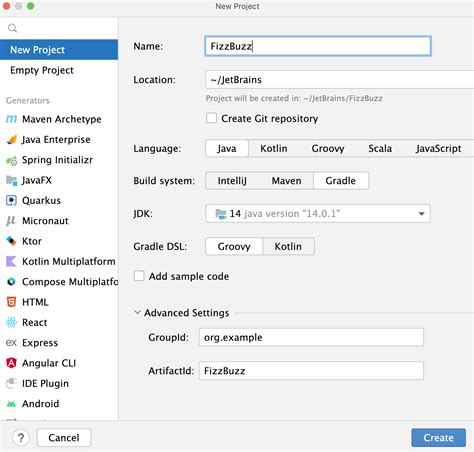This screenshot has height=452, width=474.
Task: Click the Quarkus generator icon
Action: [x=11, y=200]
